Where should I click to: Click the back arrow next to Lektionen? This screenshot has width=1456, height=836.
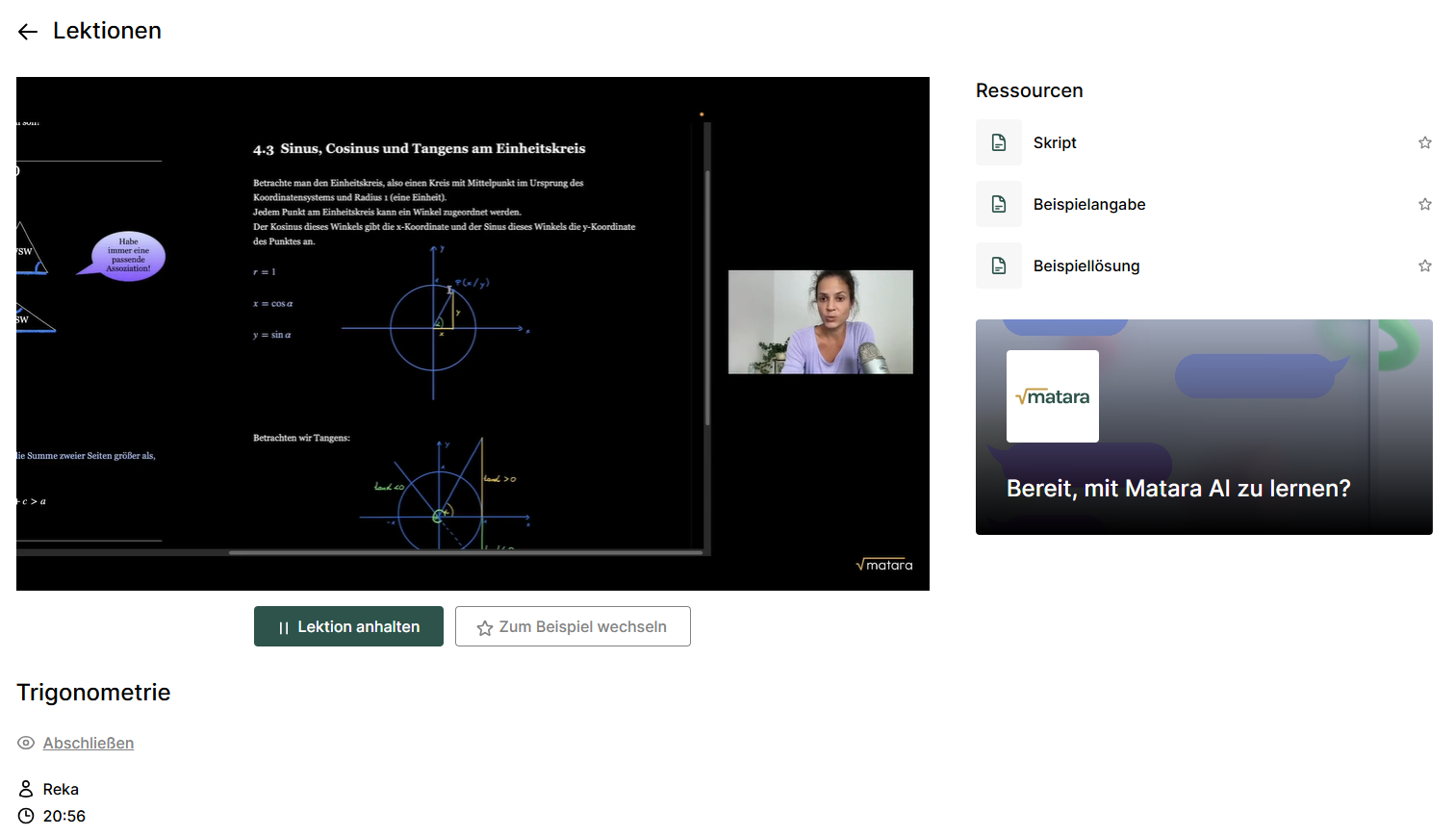(x=28, y=32)
